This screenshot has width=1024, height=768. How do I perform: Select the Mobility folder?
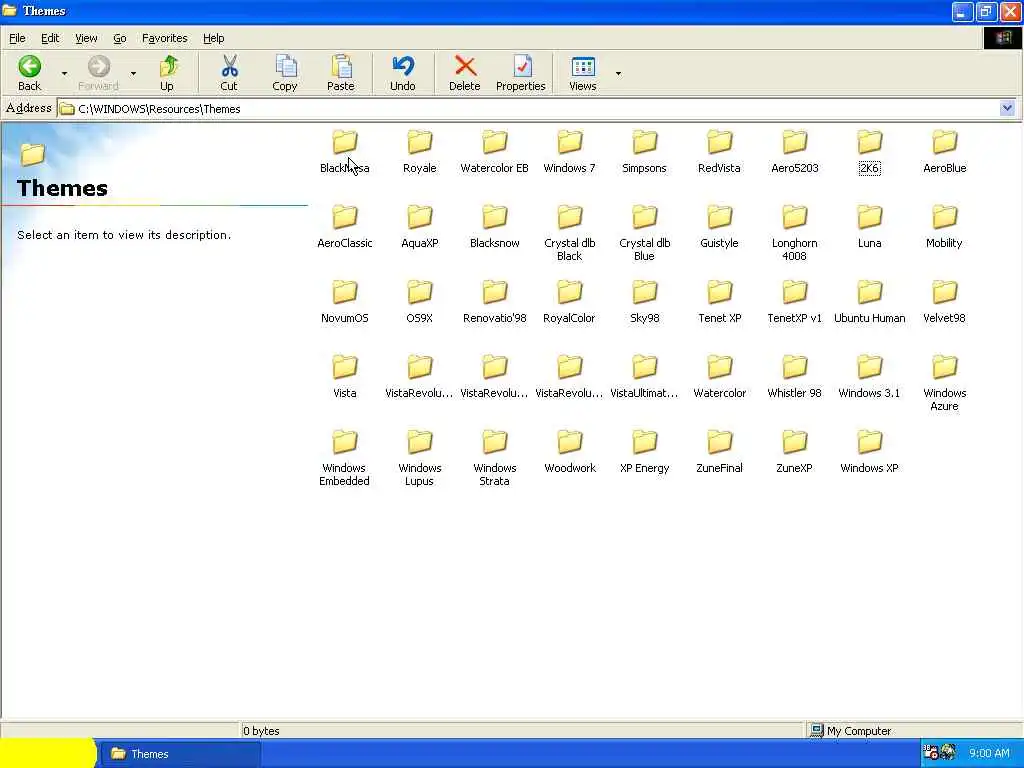[944, 227]
